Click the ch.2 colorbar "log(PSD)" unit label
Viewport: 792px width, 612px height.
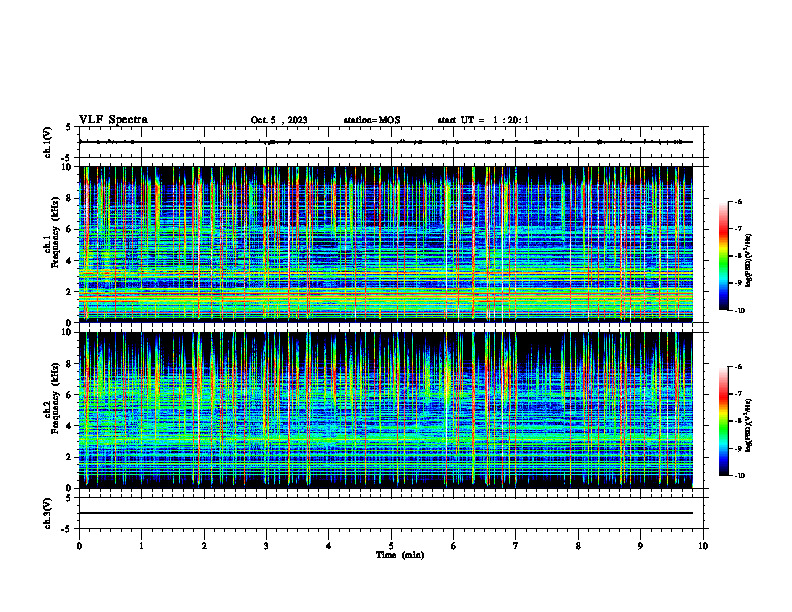[x=749, y=425]
